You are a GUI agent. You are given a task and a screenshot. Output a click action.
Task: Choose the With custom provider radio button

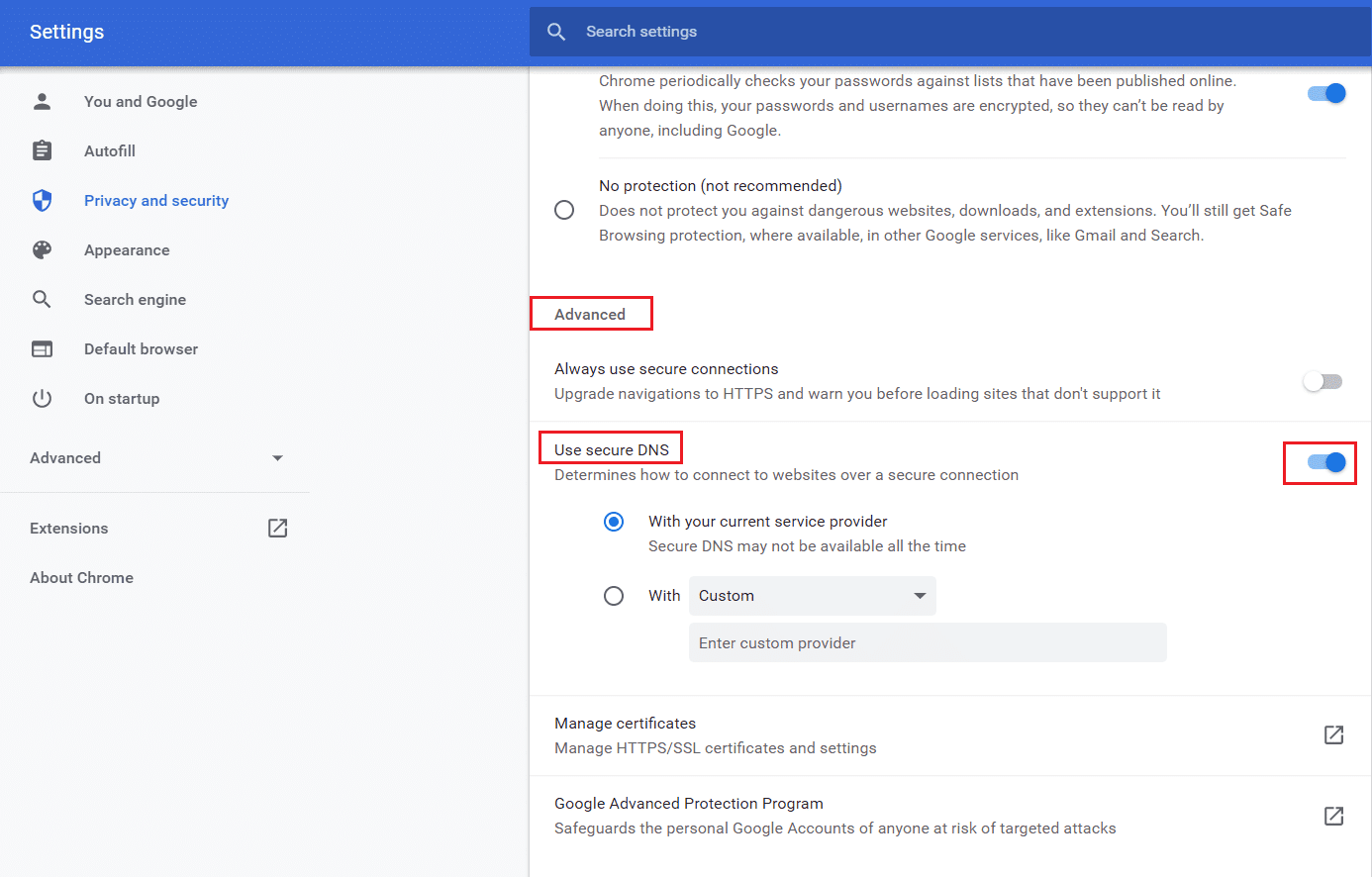614,595
